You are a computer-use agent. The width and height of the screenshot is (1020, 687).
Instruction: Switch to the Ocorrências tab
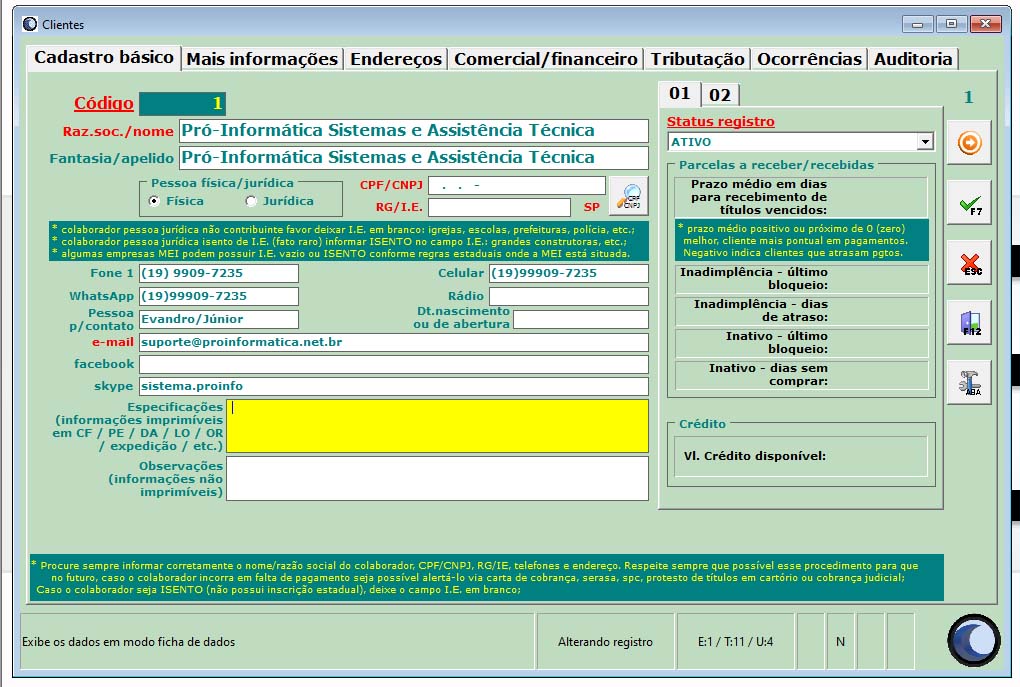809,59
